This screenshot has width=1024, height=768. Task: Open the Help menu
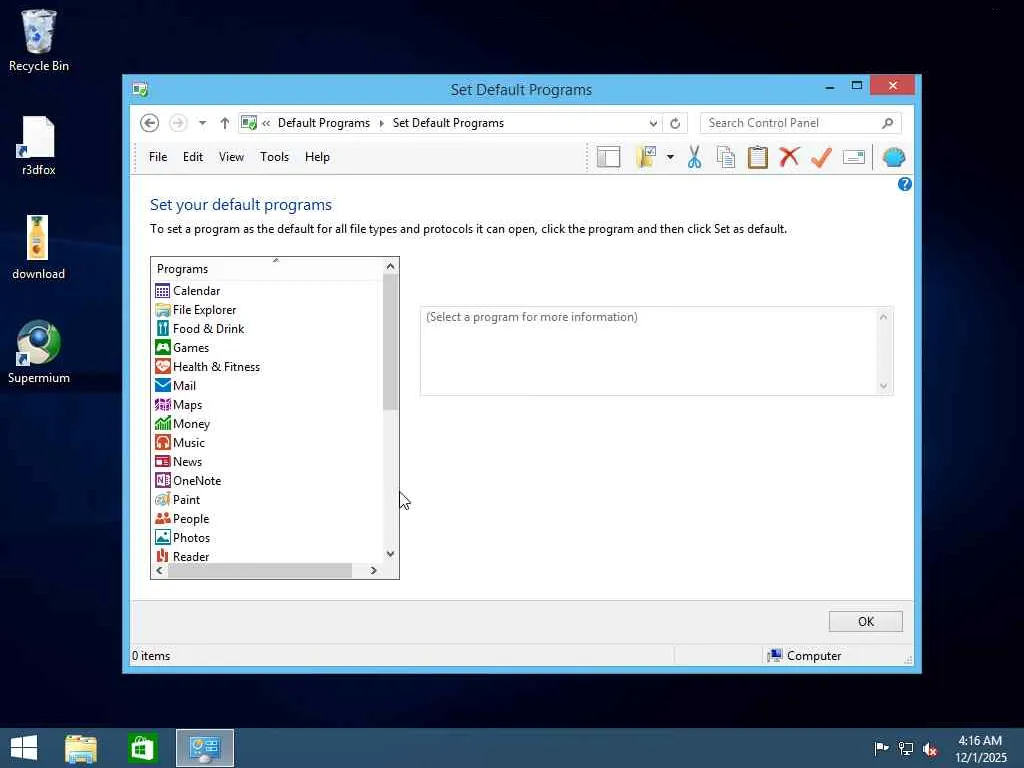tap(317, 157)
